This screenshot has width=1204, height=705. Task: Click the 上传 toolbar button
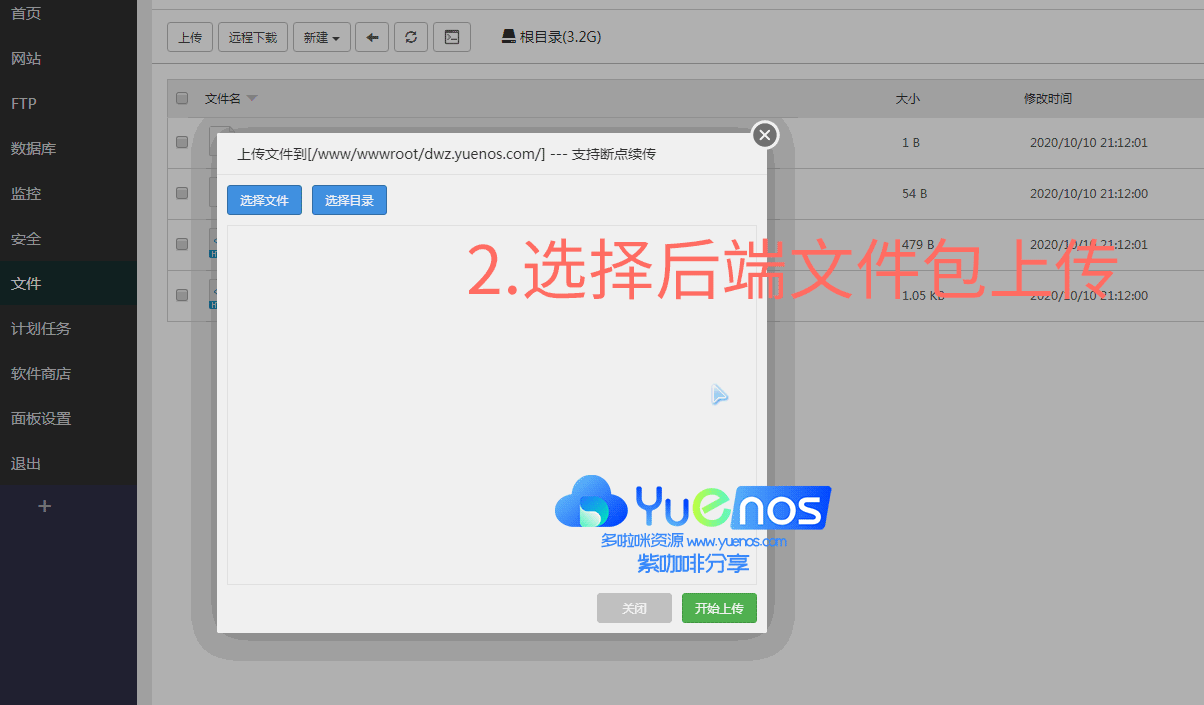(190, 37)
